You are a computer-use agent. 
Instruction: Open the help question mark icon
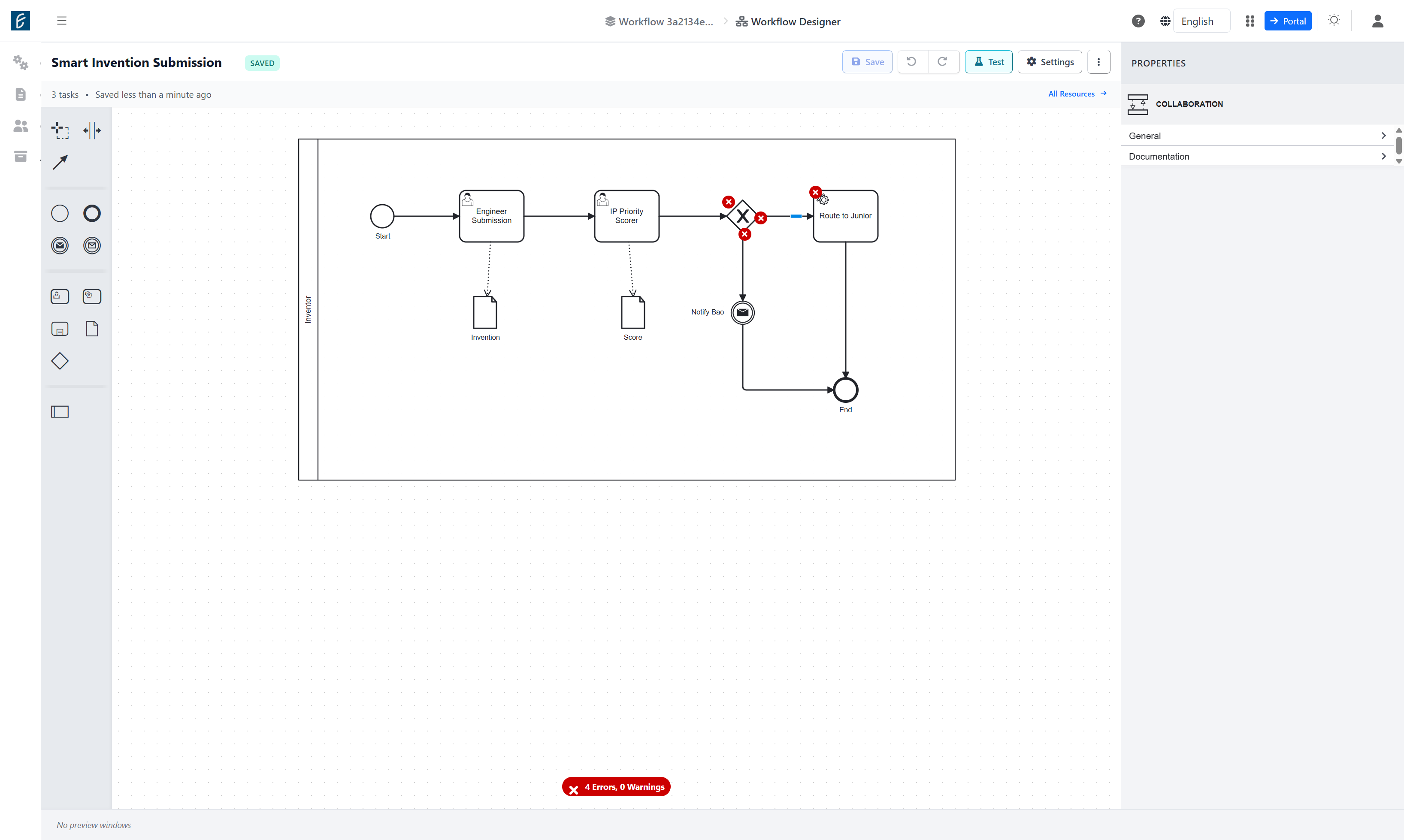coord(1138,21)
